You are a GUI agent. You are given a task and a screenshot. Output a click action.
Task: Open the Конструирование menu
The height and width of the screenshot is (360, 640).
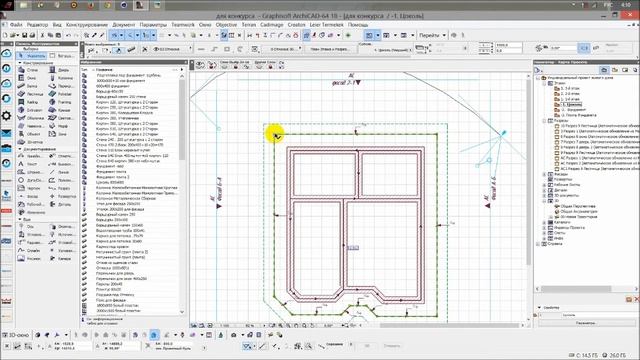(x=87, y=25)
